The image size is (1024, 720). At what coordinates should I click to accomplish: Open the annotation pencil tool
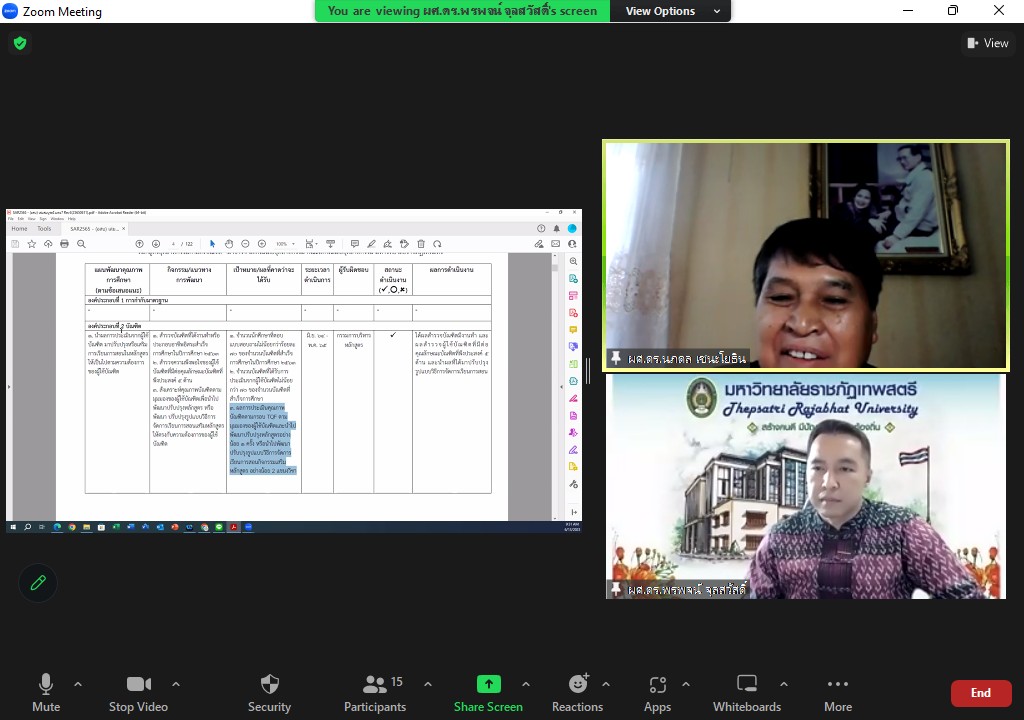pos(38,582)
